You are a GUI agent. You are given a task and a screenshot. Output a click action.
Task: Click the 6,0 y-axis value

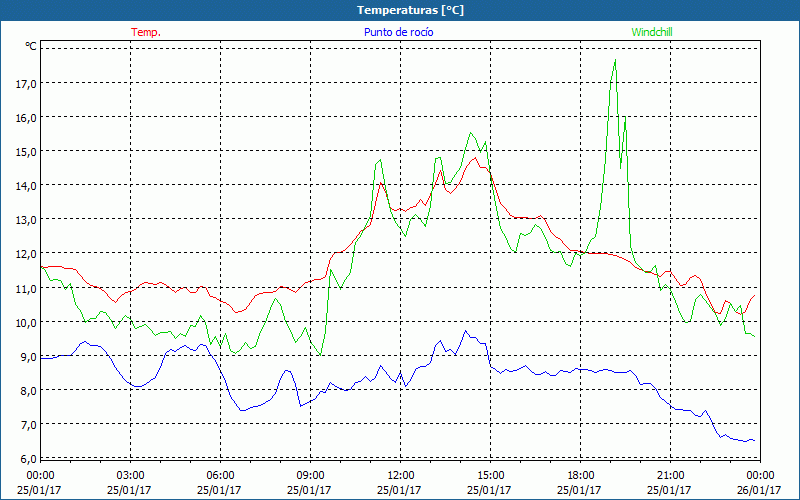tap(28, 459)
